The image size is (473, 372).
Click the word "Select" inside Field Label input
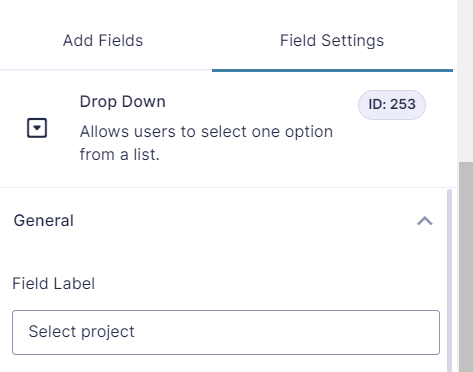53,332
